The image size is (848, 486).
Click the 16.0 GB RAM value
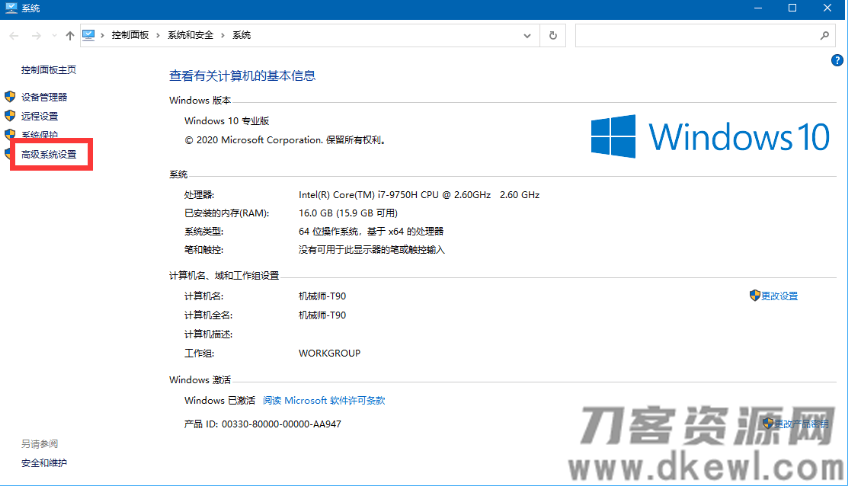pyautogui.click(x=348, y=213)
